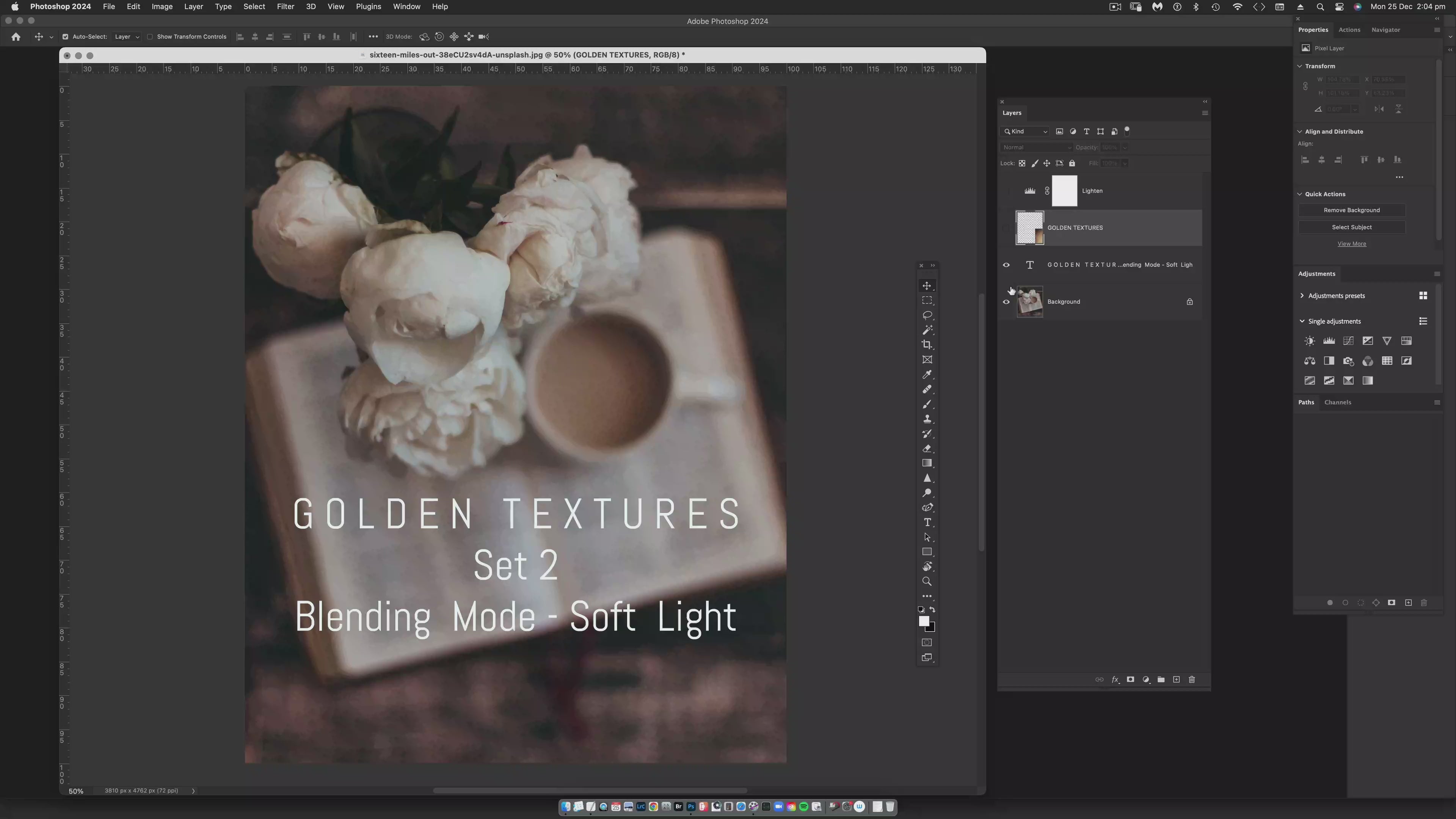Image resolution: width=1456 pixels, height=819 pixels.
Task: Uncheck the Auto-Select checkbox
Action: 65,37
